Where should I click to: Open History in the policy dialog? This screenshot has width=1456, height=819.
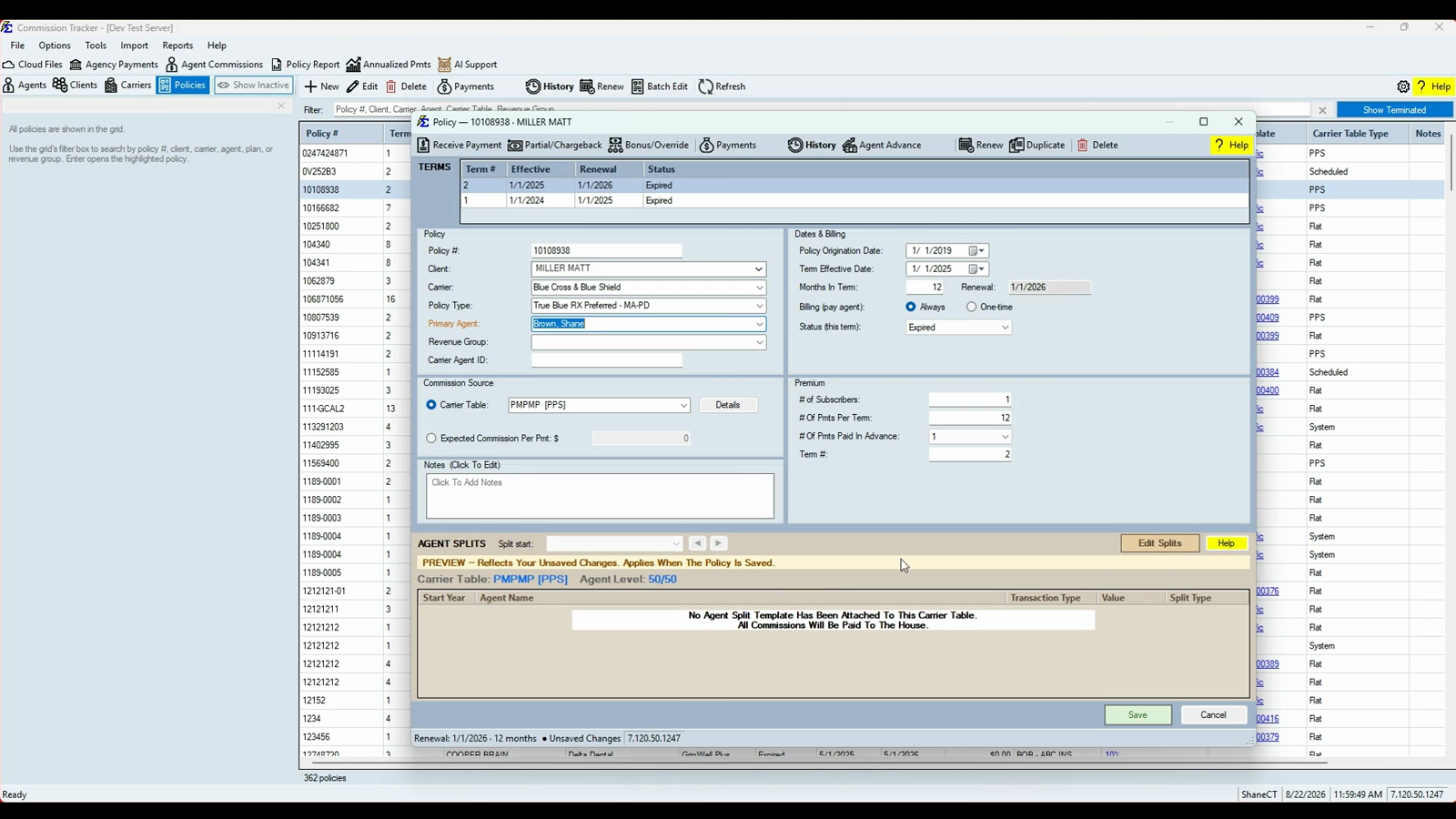click(812, 146)
